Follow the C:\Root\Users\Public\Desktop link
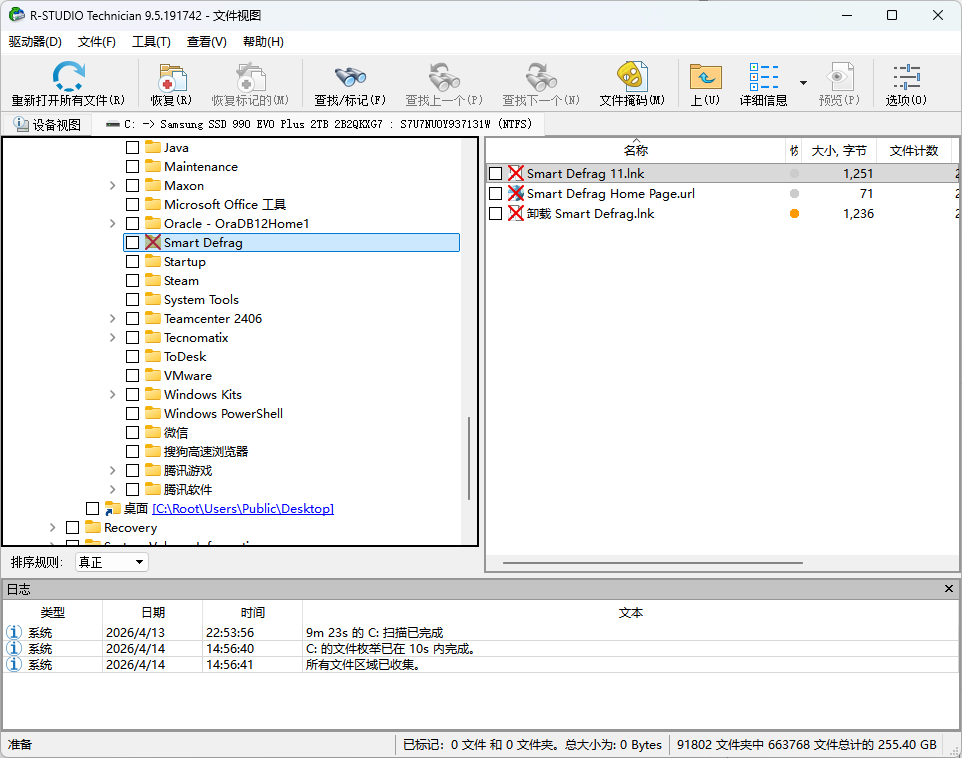Screen dimensions: 962x758 pyautogui.click(x=243, y=509)
